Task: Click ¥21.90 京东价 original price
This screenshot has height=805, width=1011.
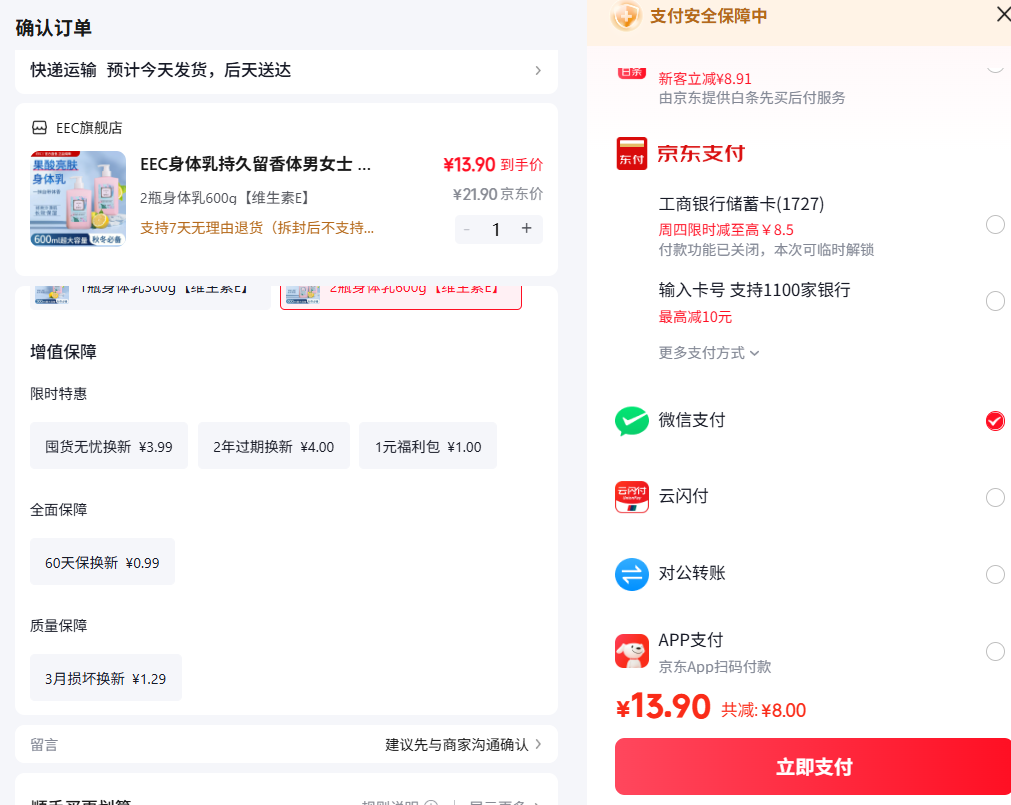Action: [x=498, y=194]
